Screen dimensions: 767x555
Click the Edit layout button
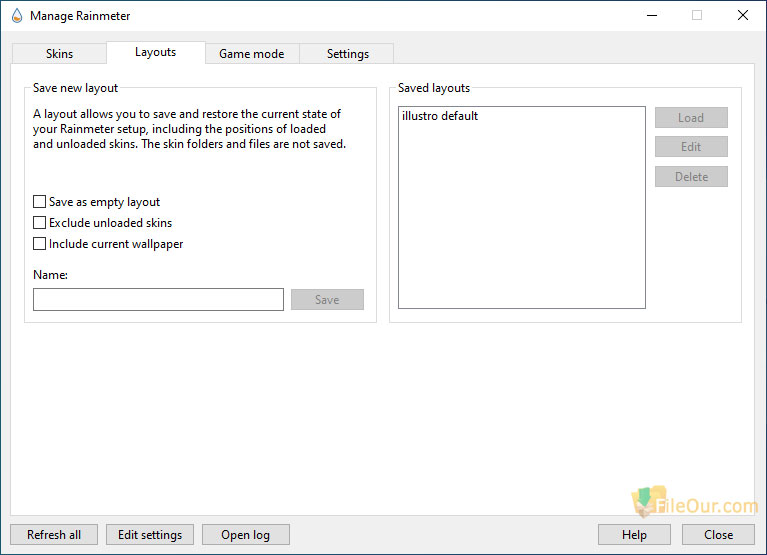[691, 147]
